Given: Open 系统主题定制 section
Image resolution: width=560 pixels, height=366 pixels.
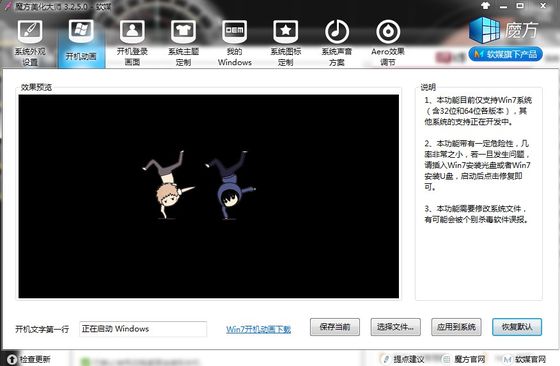Looking at the screenshot, I should tap(183, 43).
